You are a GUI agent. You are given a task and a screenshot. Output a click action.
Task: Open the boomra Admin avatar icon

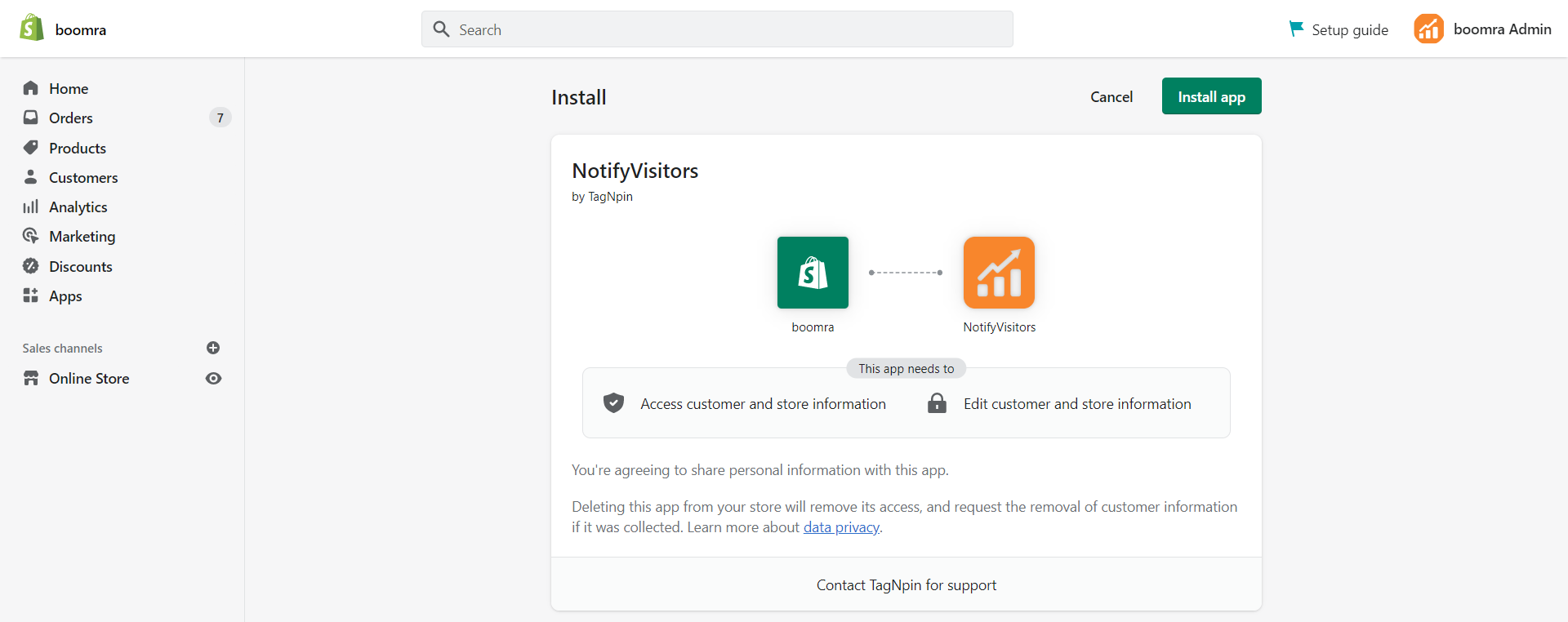pyautogui.click(x=1429, y=29)
